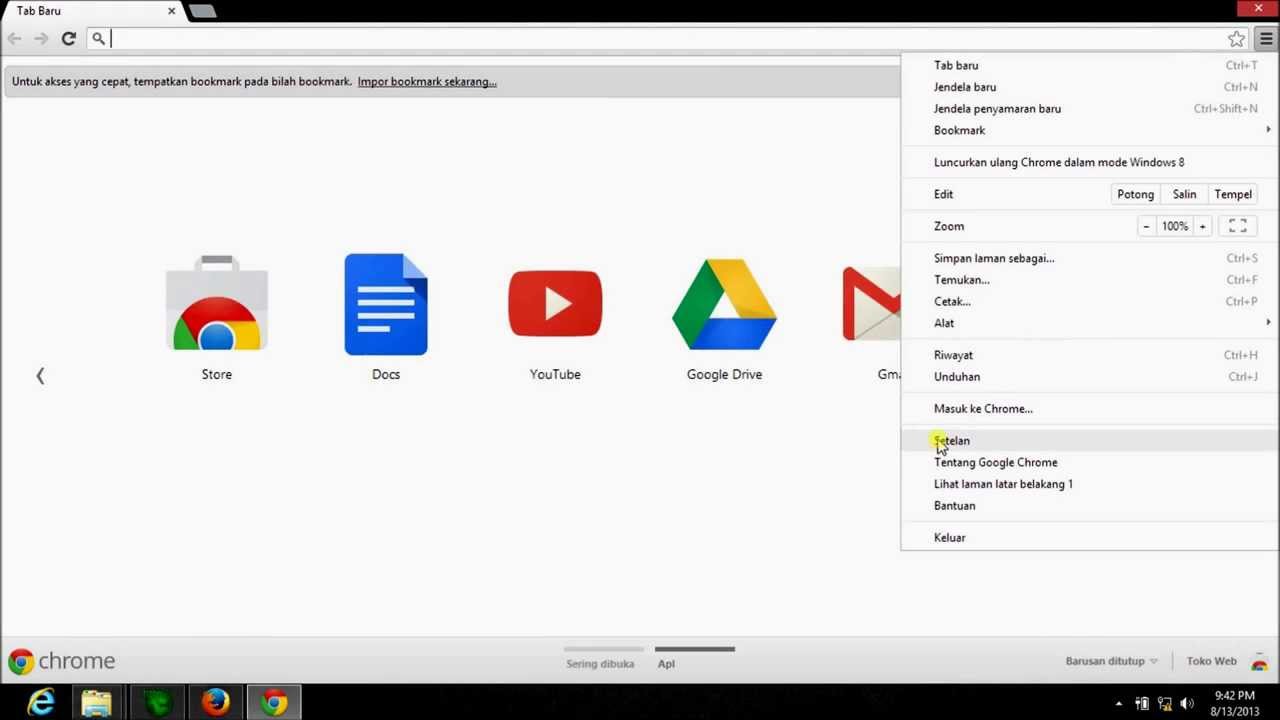1280x720 pixels.
Task: Click the Toko Web link
Action: 1211,661
